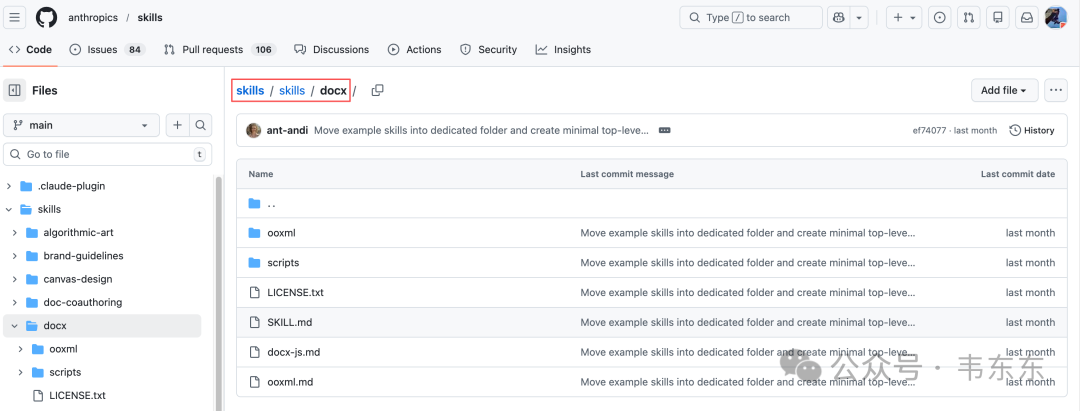Collapse the docx folder chevron in tree
Screen dimensions: 1080x411
15,326
